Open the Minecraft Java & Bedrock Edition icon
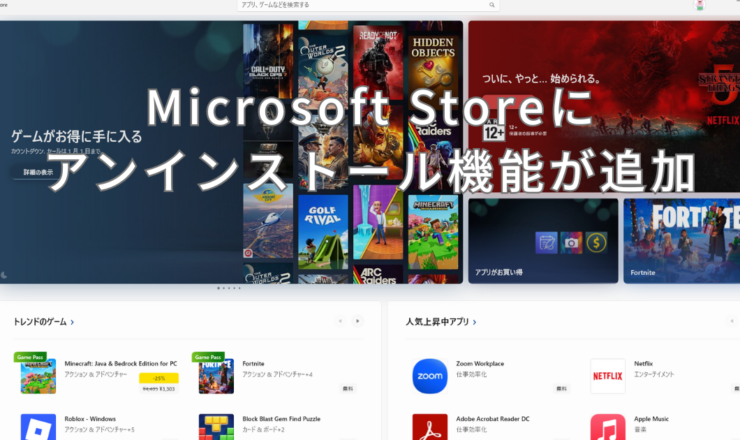The image size is (740, 440). [38, 376]
